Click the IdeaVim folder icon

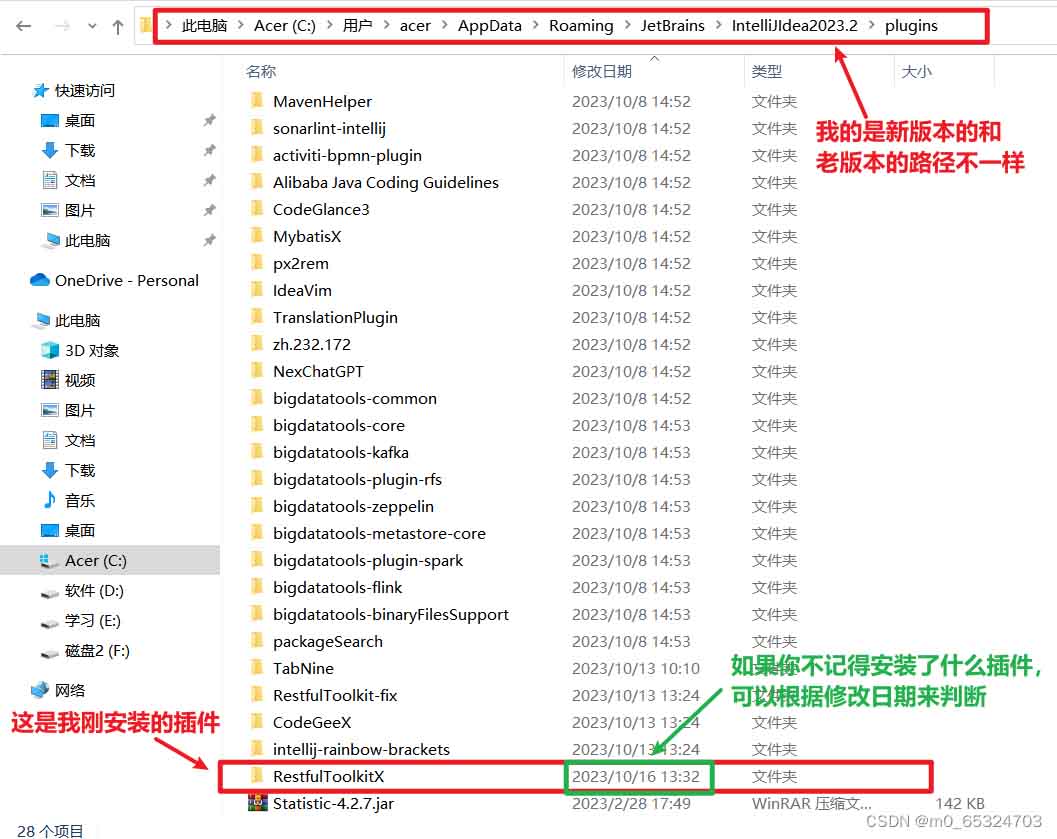pos(256,290)
